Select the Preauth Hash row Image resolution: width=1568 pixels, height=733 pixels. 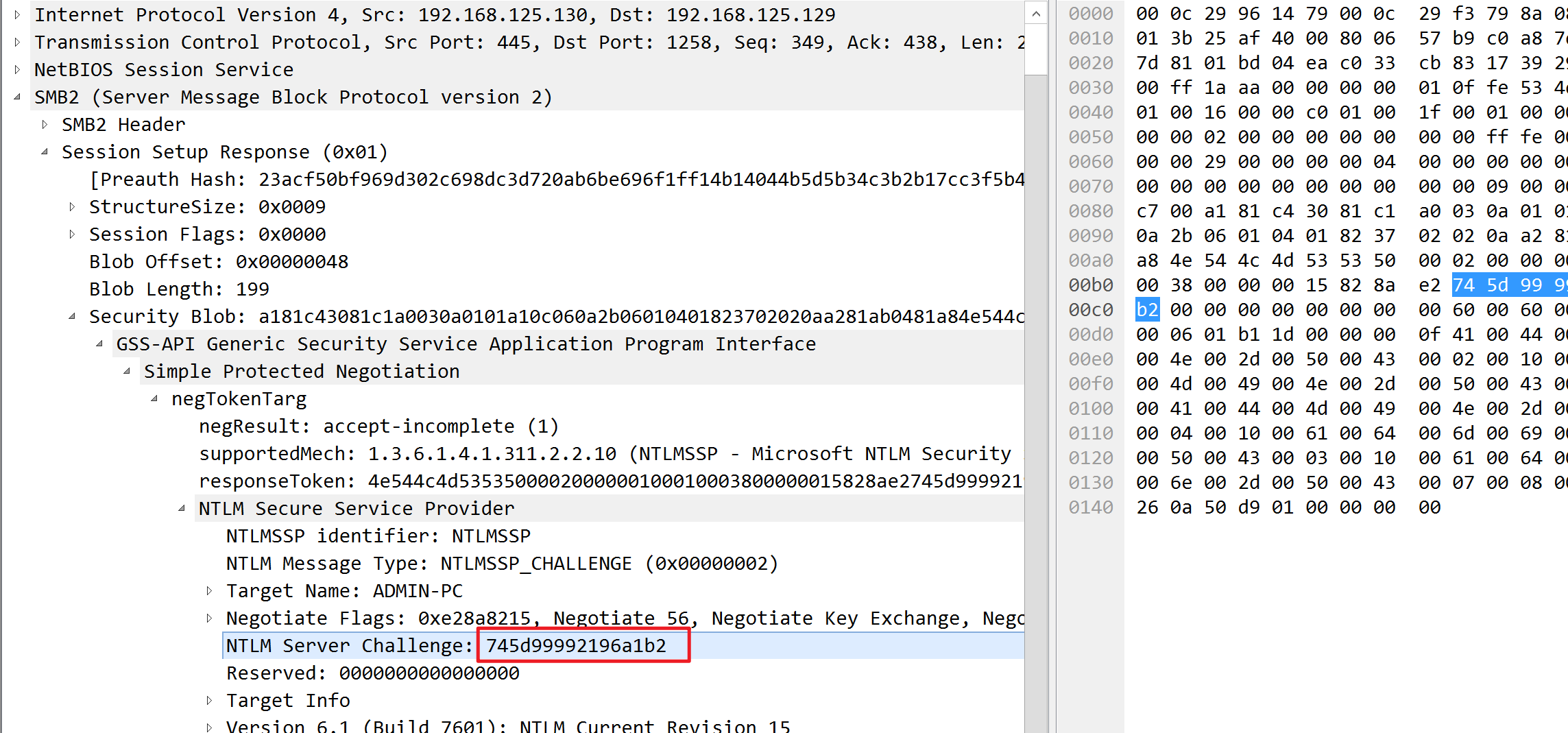click(557, 179)
